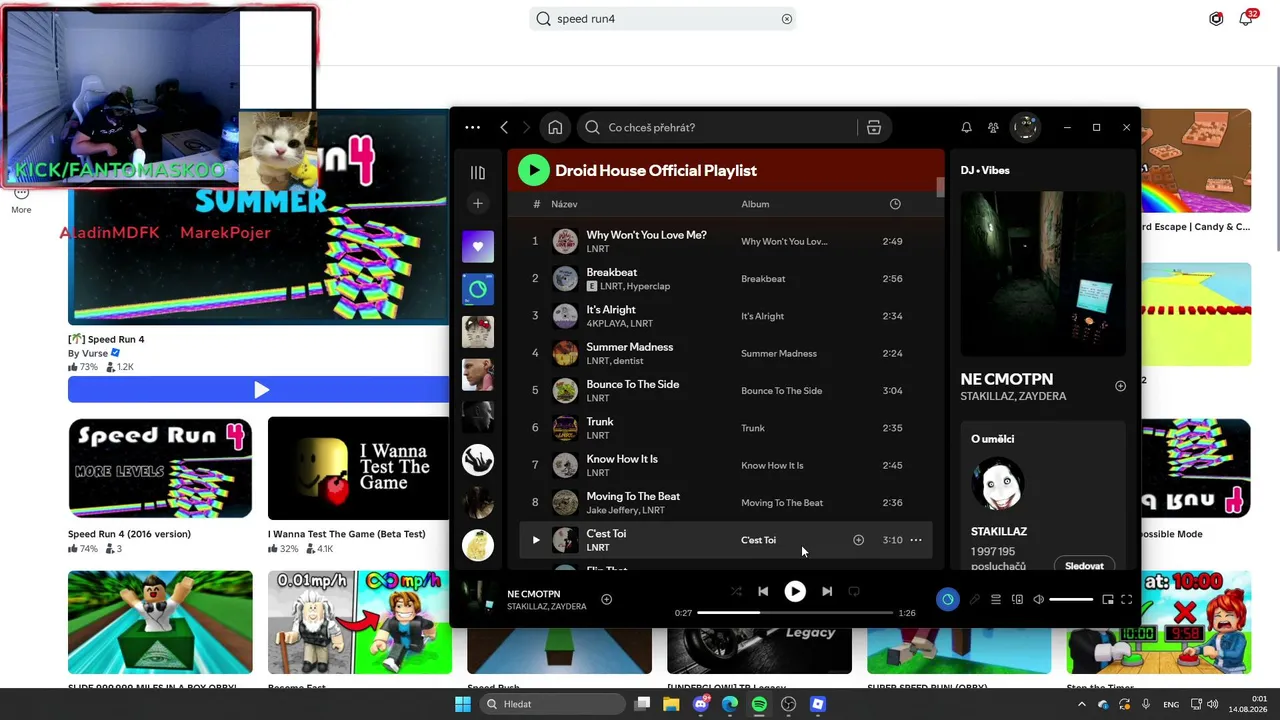Viewport: 1280px width, 720px height.
Task: Toggle the lyrics microphone icon
Action: click(975, 599)
